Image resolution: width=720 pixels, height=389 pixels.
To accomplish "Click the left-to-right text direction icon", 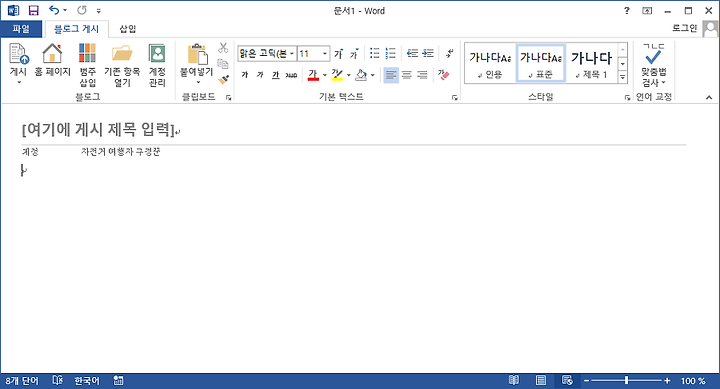I will [449, 53].
